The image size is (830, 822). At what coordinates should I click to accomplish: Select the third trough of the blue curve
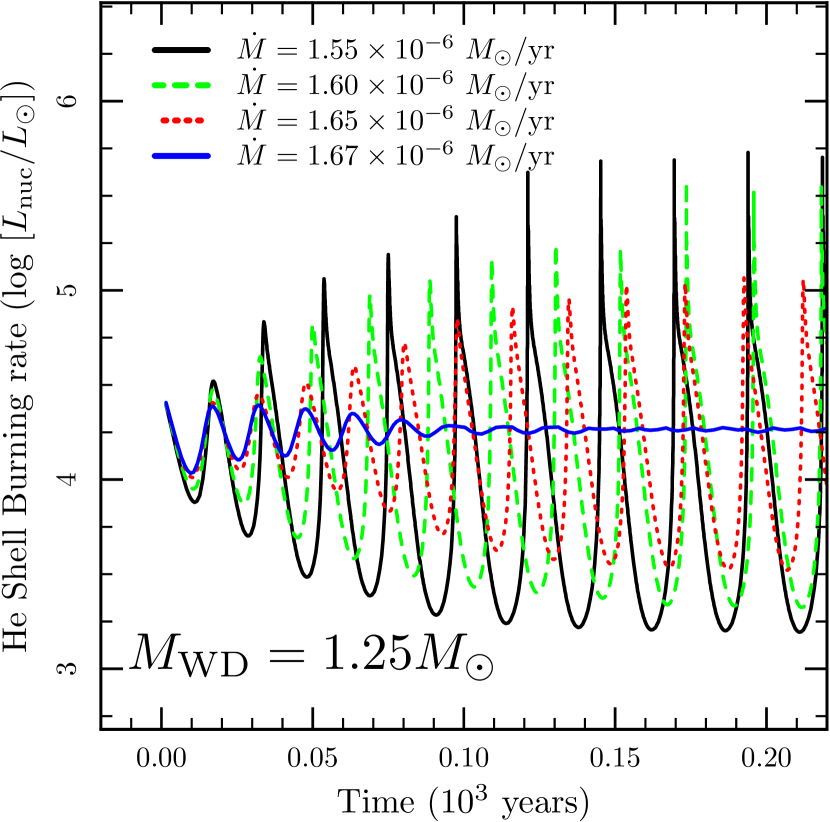pyautogui.click(x=284, y=456)
